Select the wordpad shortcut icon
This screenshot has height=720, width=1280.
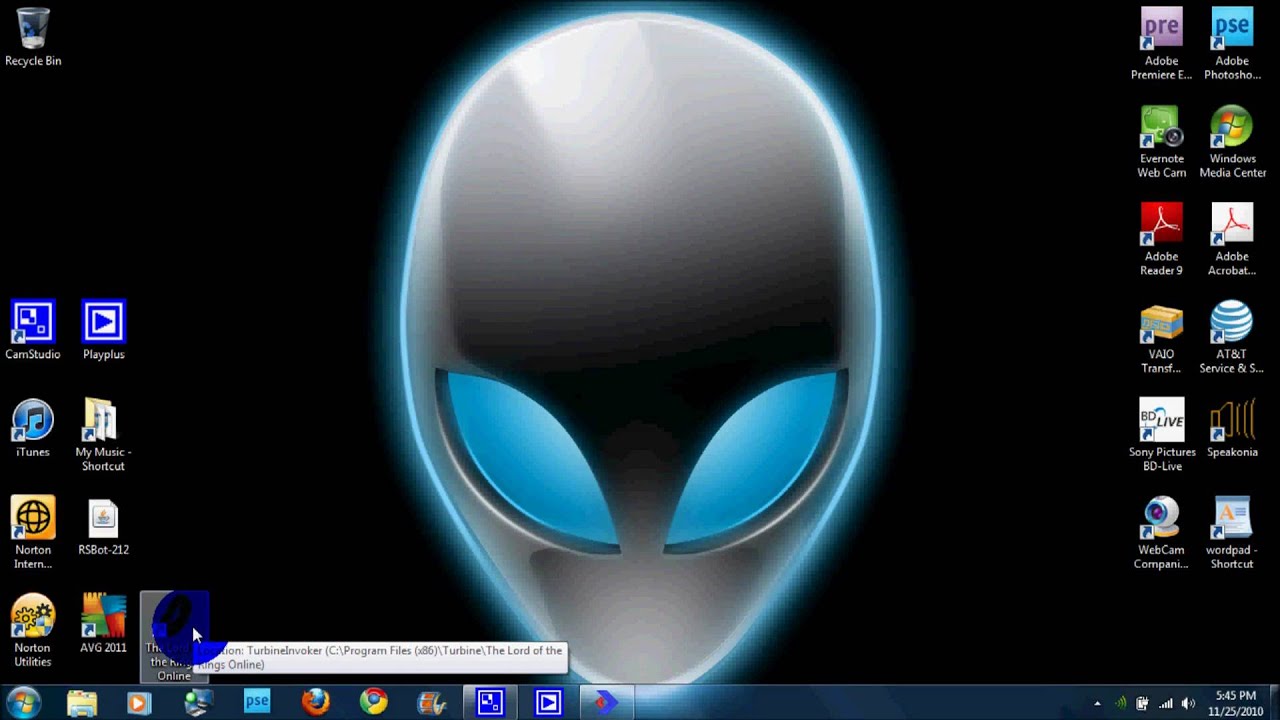(x=1232, y=534)
